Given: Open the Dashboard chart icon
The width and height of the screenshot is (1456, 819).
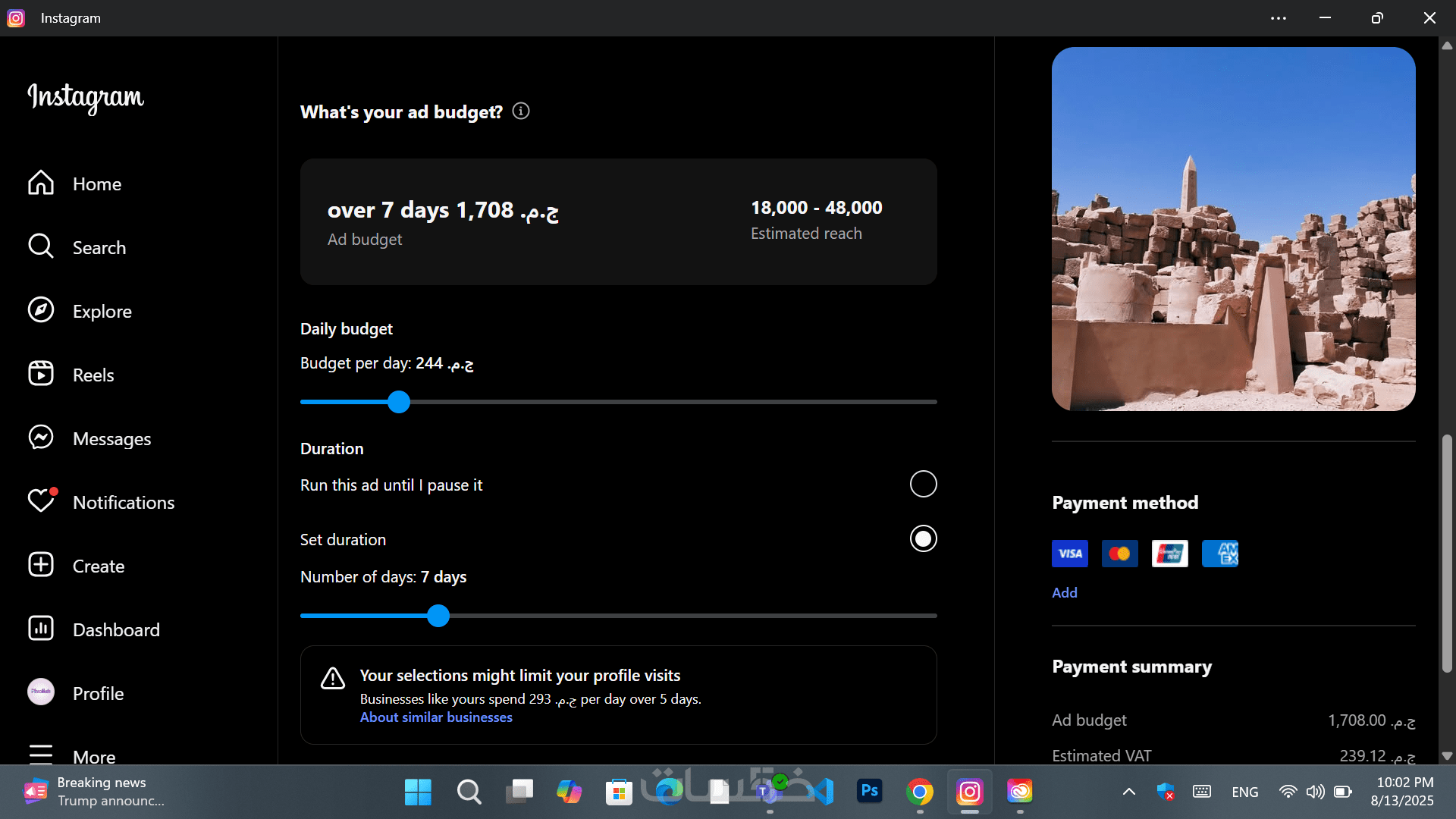Looking at the screenshot, I should click(x=41, y=629).
